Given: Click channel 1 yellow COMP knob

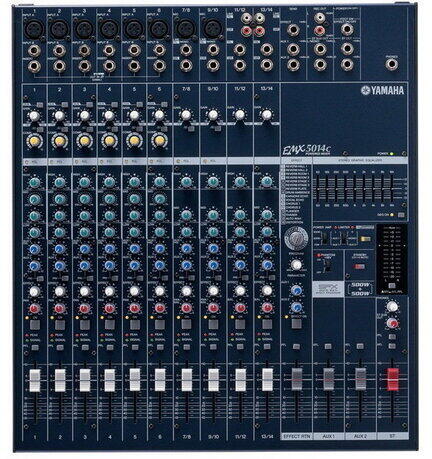Looking at the screenshot, I should click(x=34, y=141).
